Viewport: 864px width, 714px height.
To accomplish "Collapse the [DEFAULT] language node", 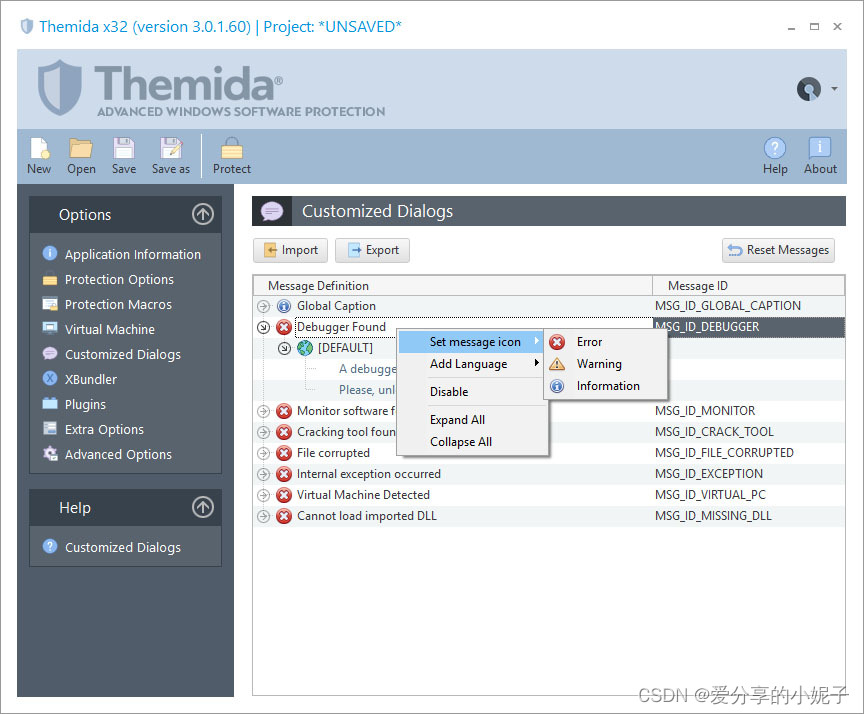I will (284, 348).
